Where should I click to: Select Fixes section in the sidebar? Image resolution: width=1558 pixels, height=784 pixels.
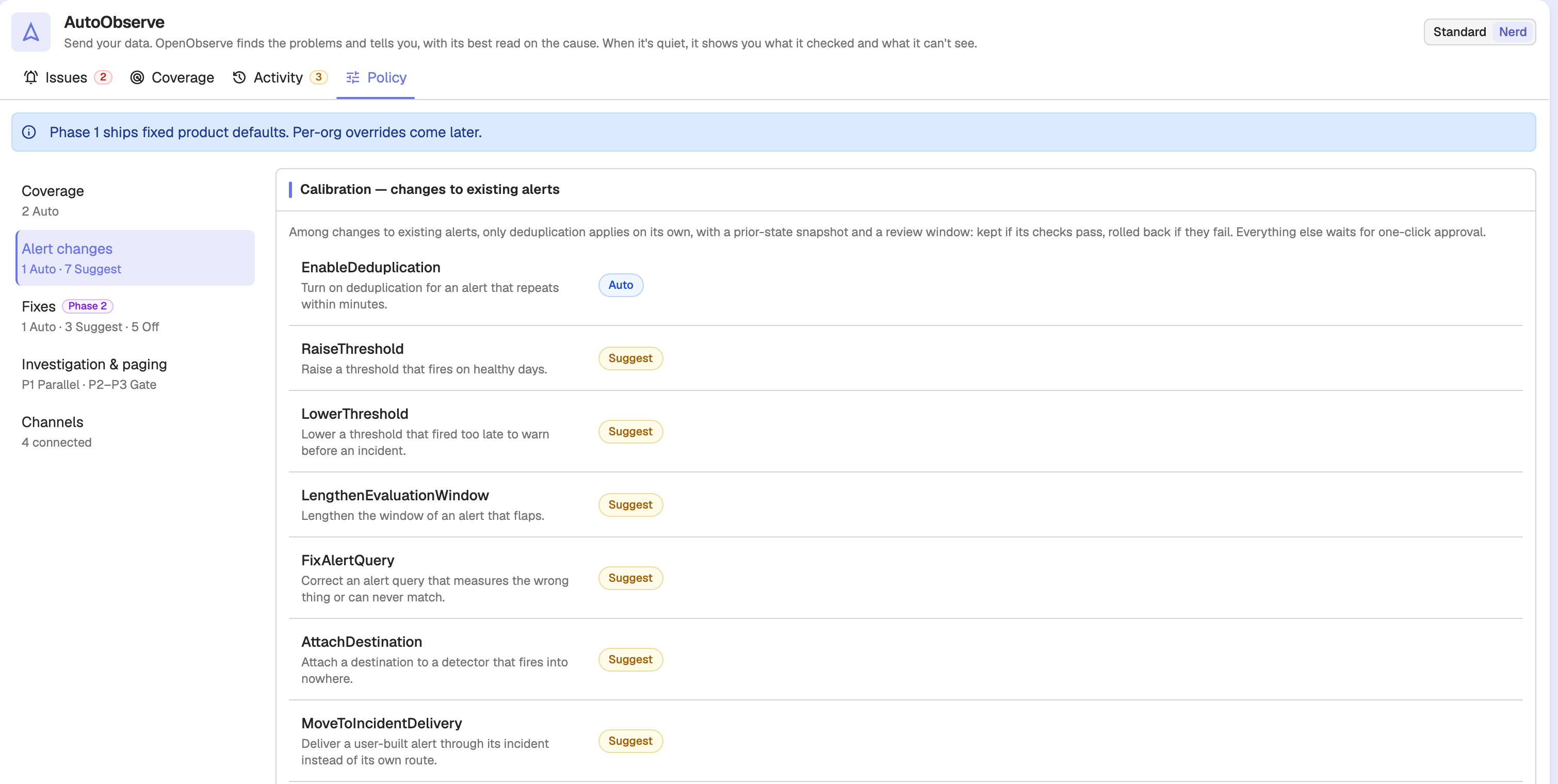coord(135,316)
